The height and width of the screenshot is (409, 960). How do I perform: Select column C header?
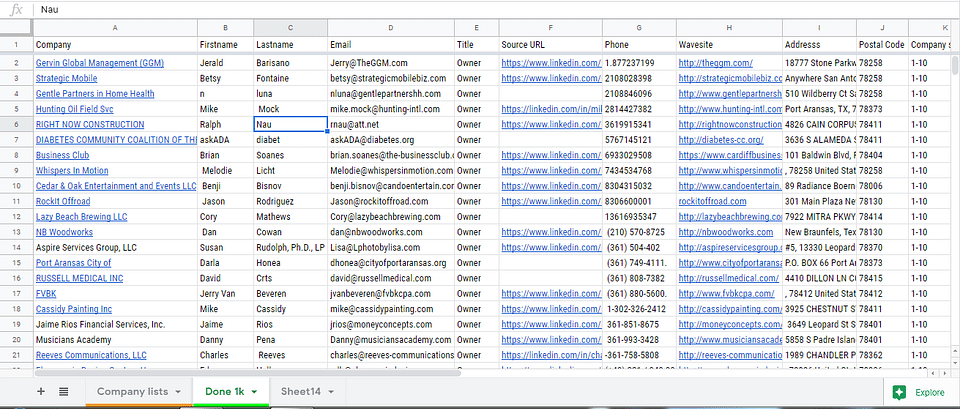click(290, 28)
